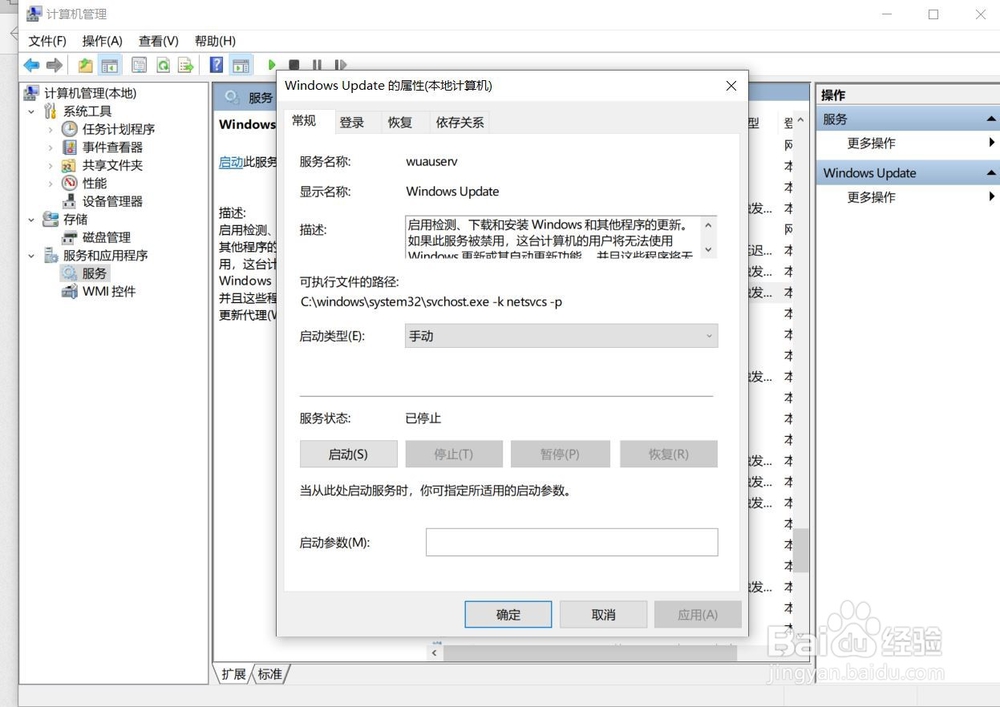Click services list vertical scrollbar thumb
This screenshot has height=707, width=1000.
801,550
